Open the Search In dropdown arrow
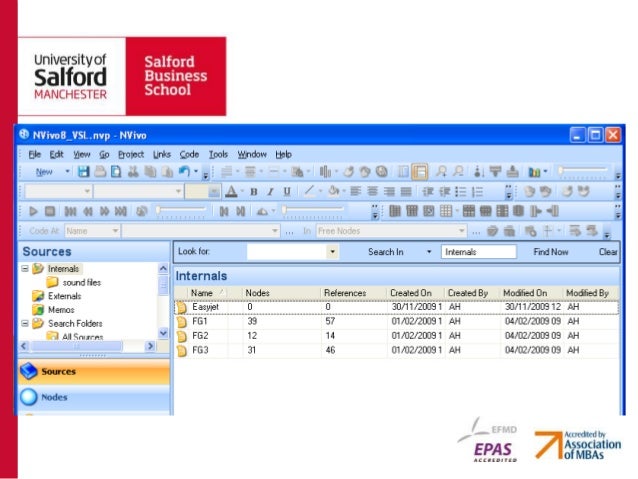 pyautogui.click(x=429, y=252)
